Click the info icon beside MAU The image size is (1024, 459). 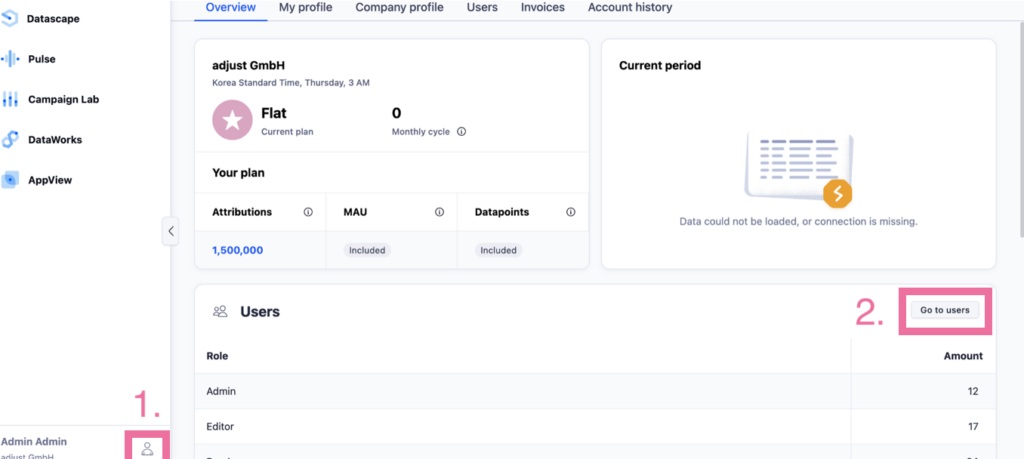tap(440, 212)
